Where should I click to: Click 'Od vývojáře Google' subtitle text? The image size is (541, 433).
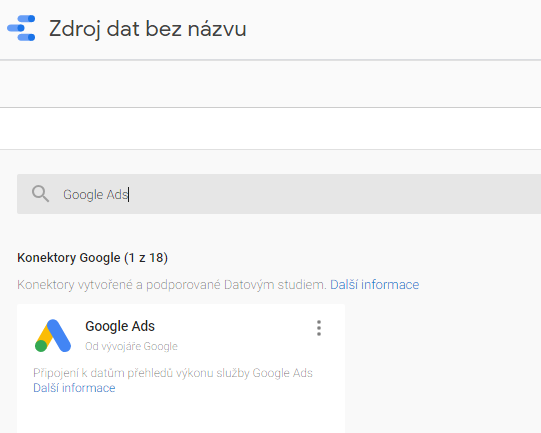pos(131,346)
